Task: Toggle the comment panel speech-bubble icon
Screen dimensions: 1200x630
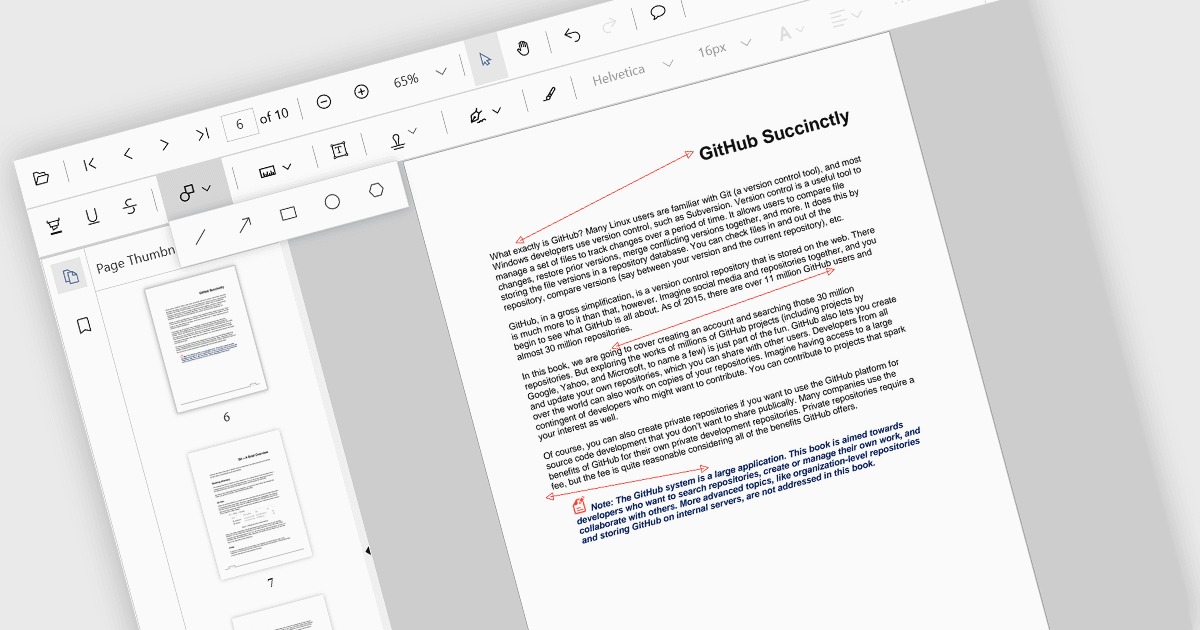Action: pos(658,12)
